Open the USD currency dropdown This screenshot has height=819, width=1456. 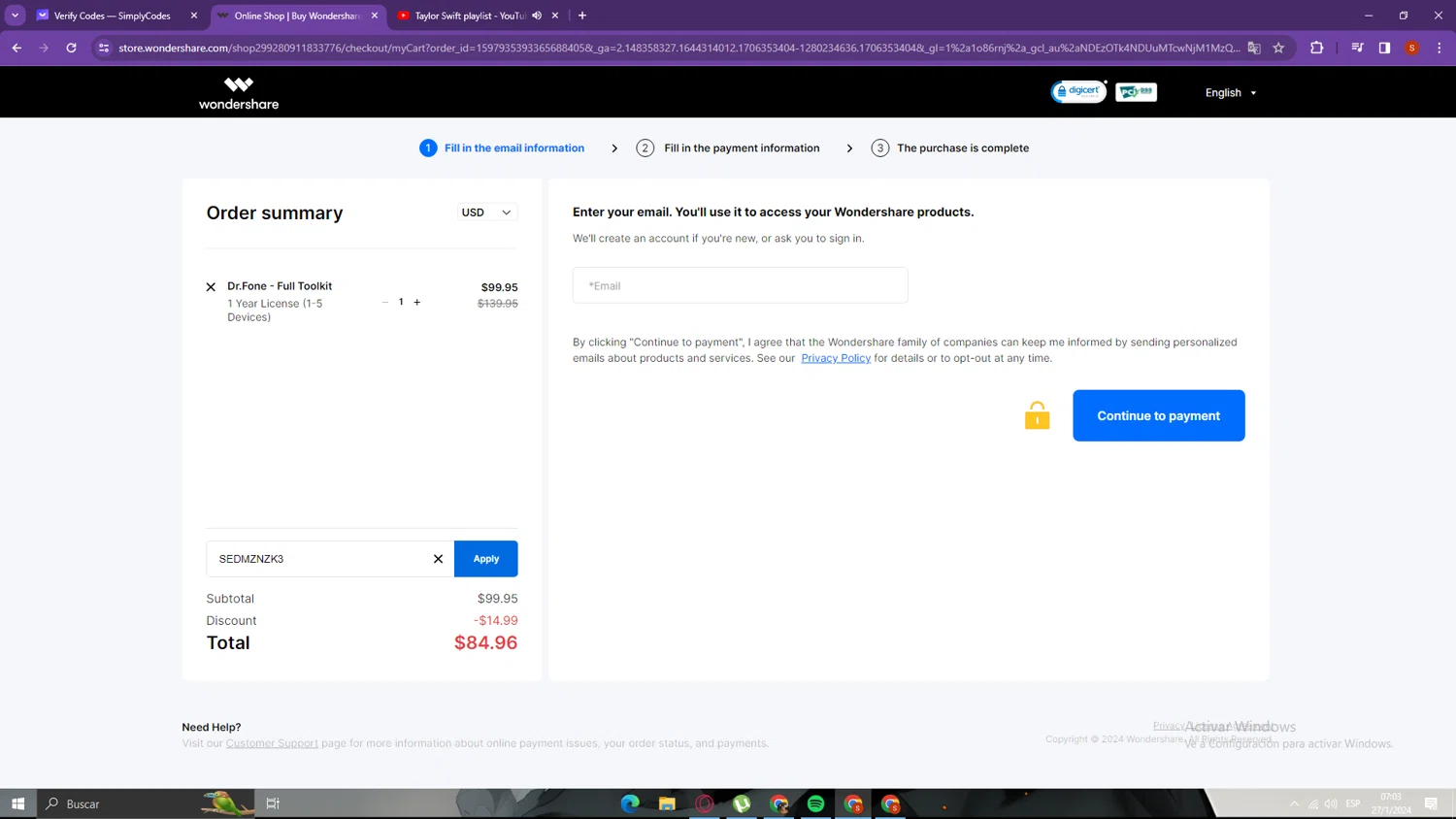click(x=487, y=213)
